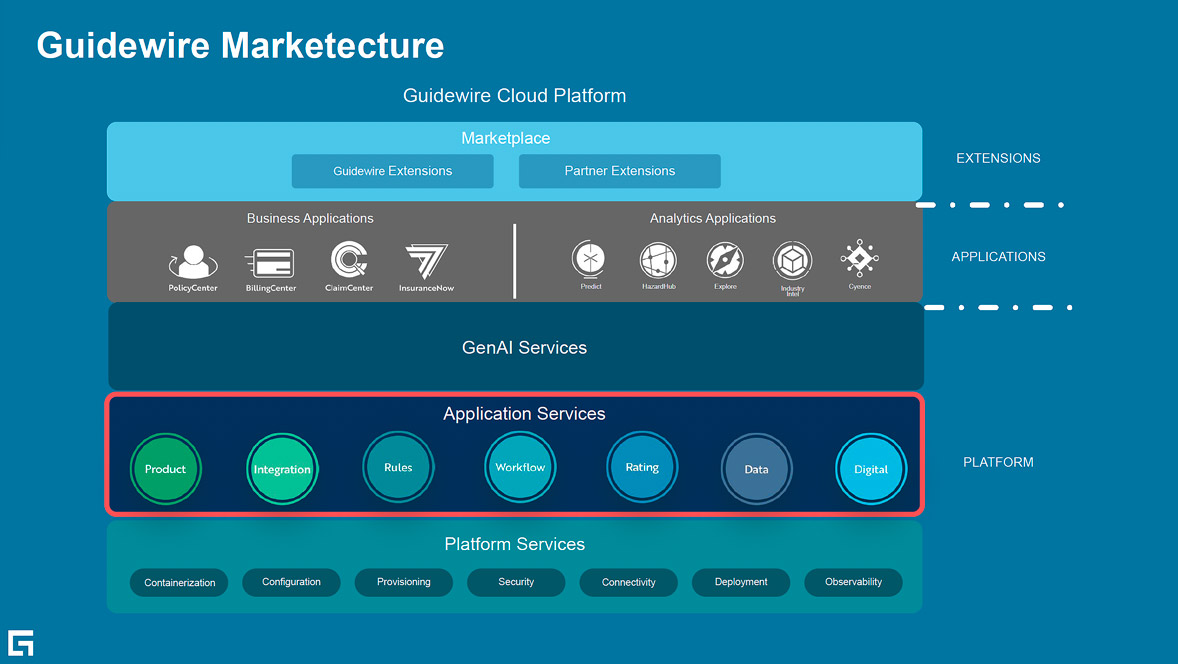1178x664 pixels.
Task: Click the Guidewire logo in bottom corner
Action: [21, 642]
